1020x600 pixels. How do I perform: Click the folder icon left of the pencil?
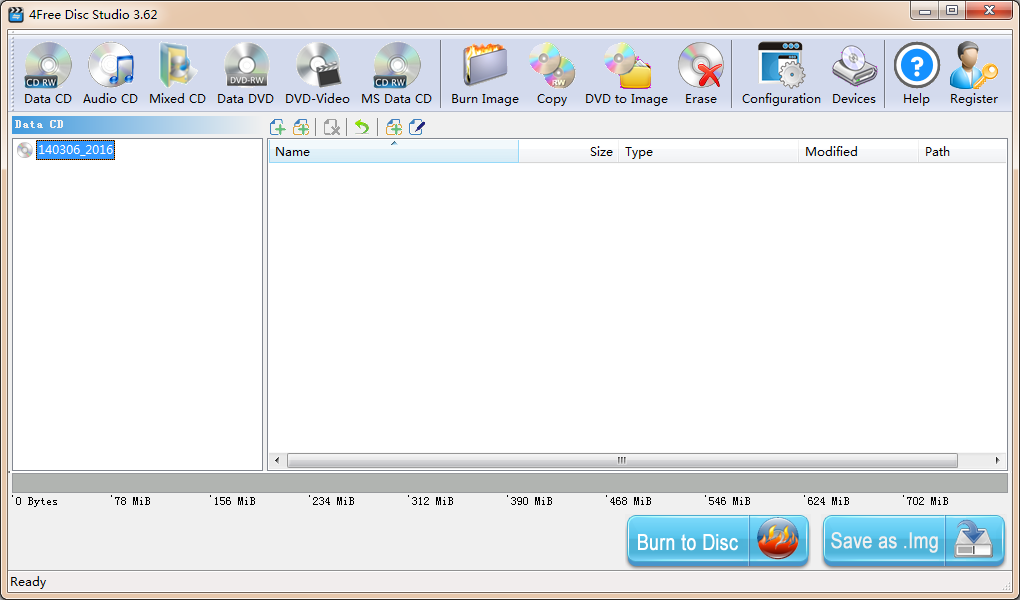394,127
